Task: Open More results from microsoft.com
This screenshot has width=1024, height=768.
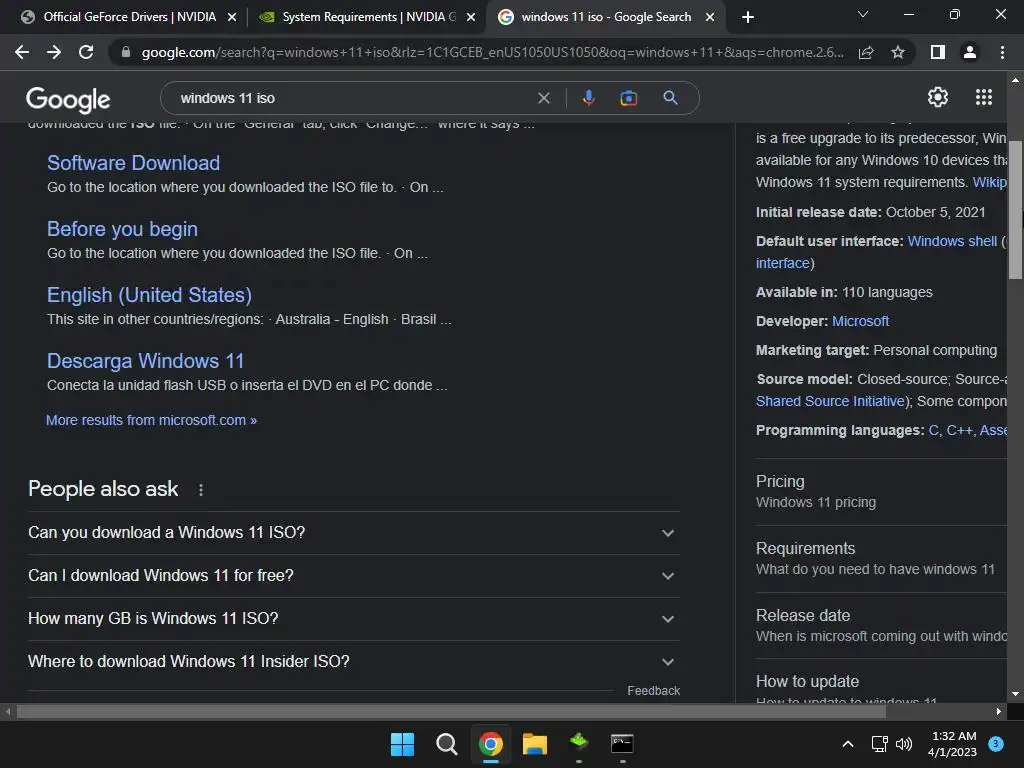Action: pos(152,420)
